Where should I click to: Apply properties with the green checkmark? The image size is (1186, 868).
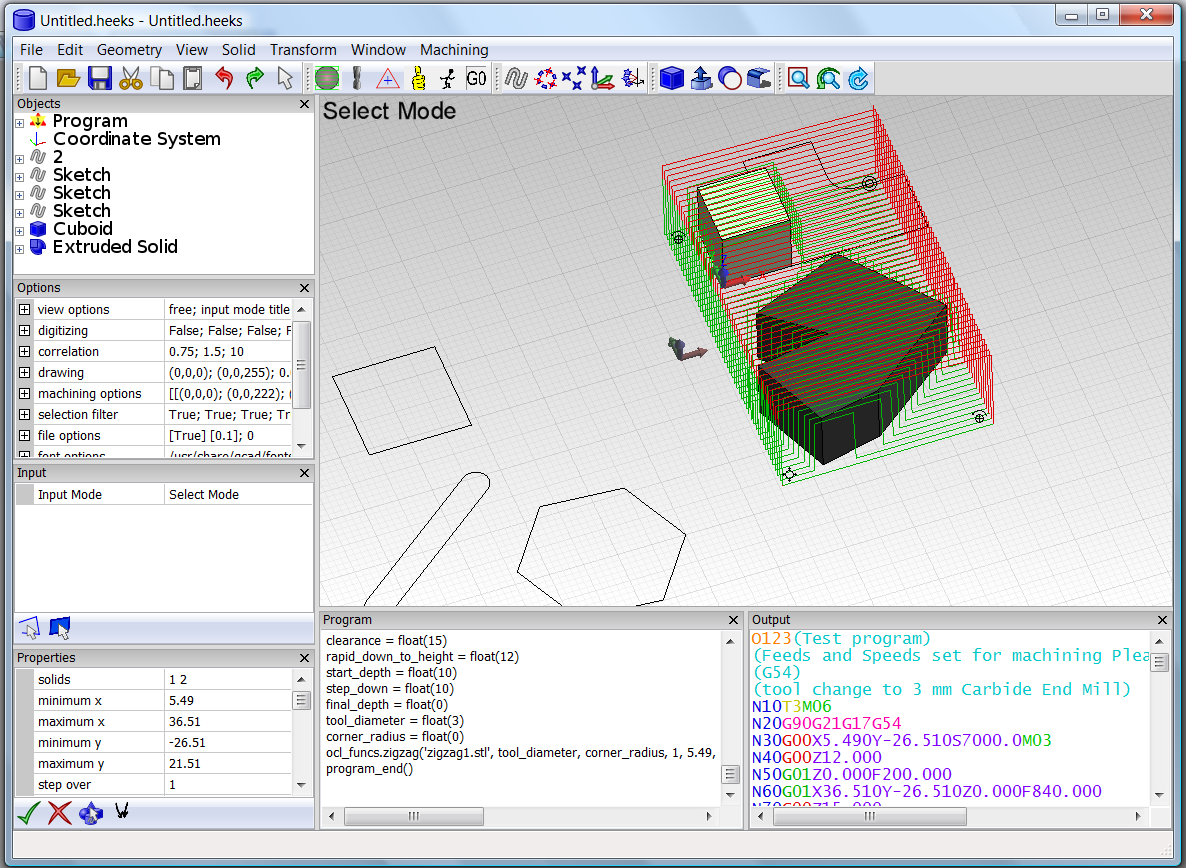(28, 813)
